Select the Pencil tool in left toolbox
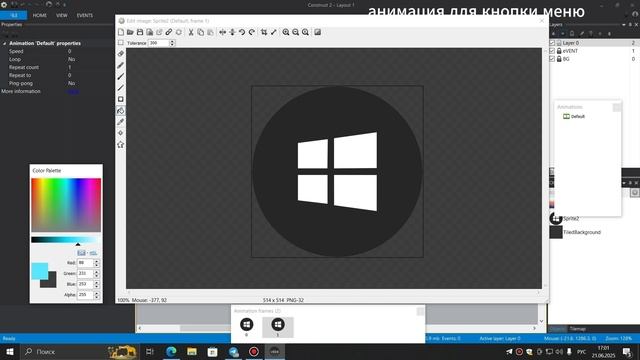Viewport: 640px width, 360px height. [x=120, y=65]
